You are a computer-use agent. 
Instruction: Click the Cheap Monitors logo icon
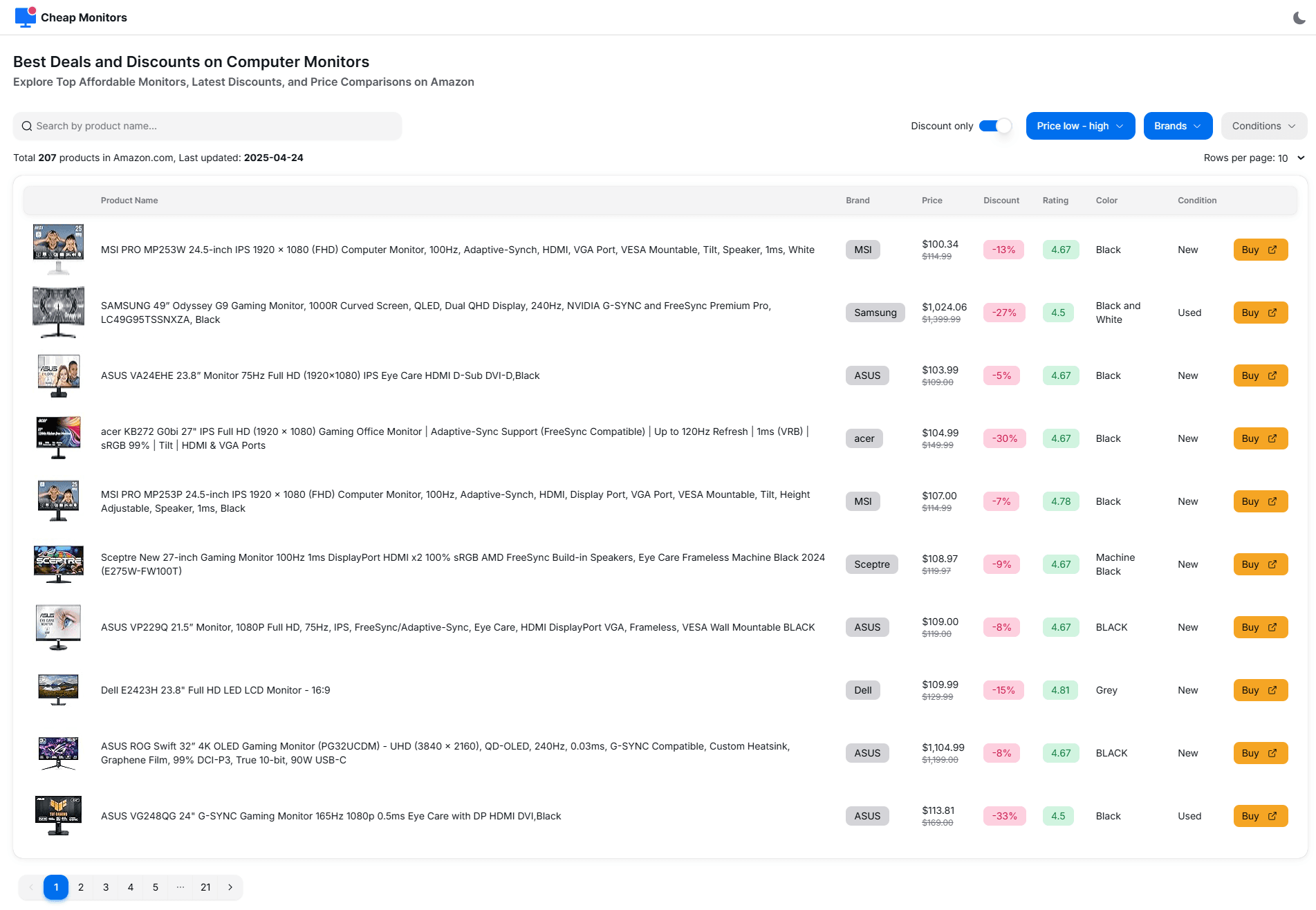[x=26, y=17]
